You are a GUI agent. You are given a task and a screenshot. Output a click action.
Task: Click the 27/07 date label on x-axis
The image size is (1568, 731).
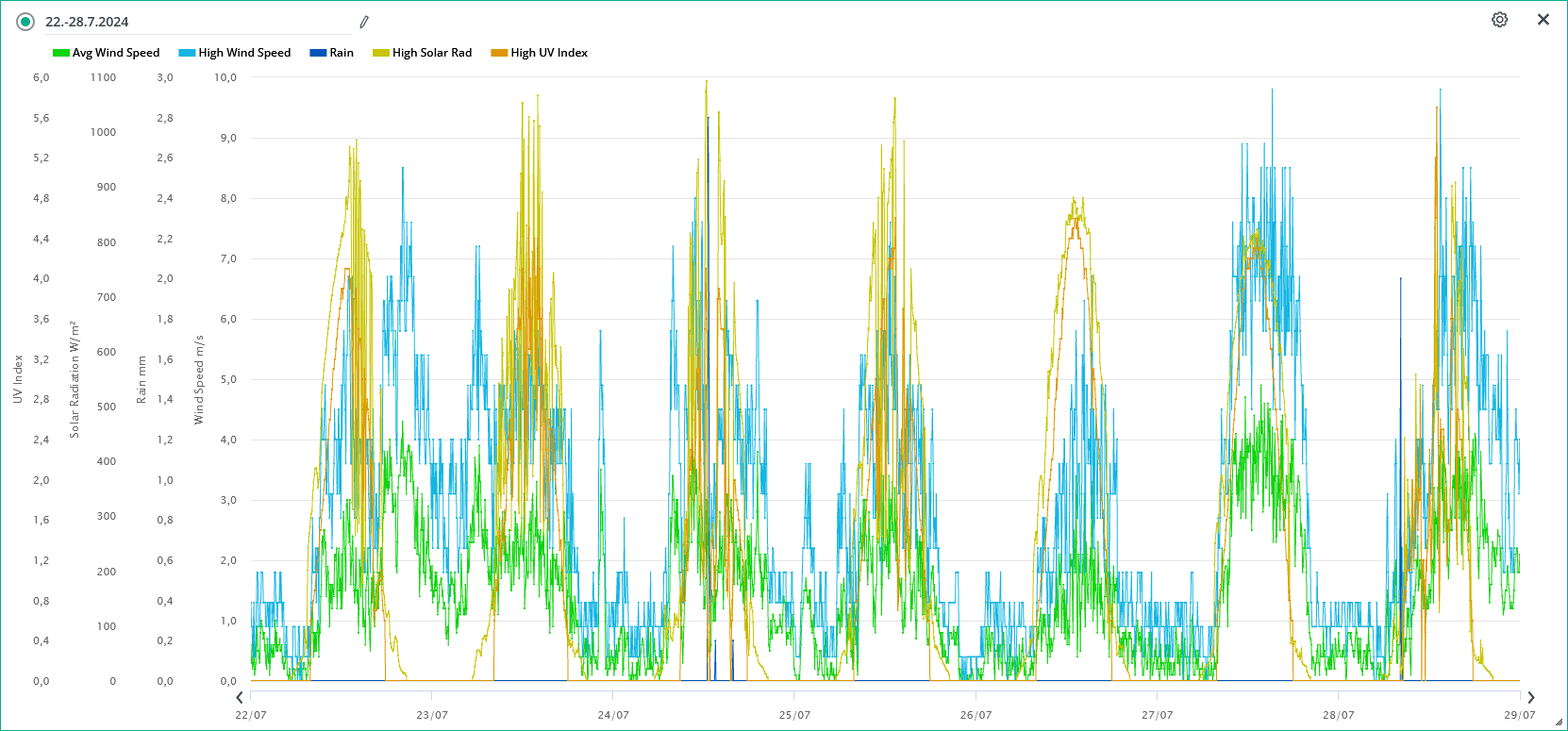(x=1157, y=715)
